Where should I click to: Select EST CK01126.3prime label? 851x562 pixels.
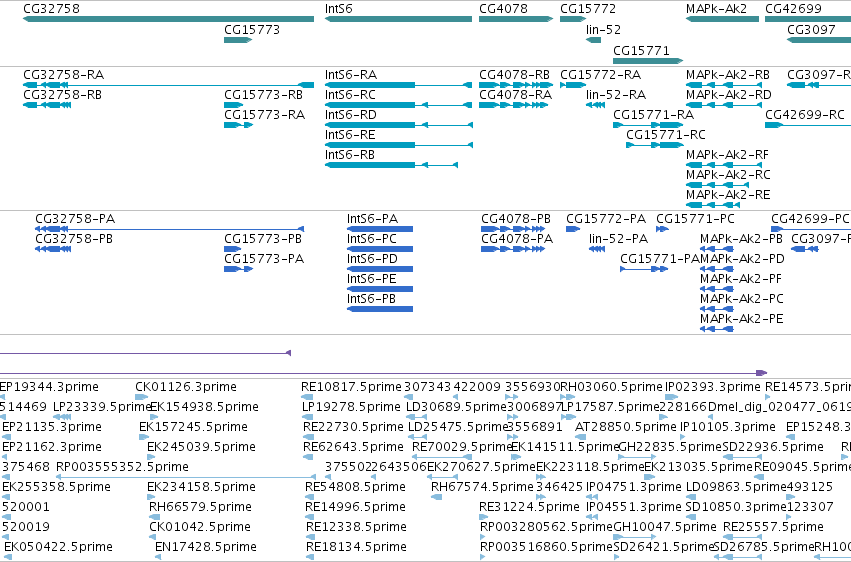click(x=186, y=387)
